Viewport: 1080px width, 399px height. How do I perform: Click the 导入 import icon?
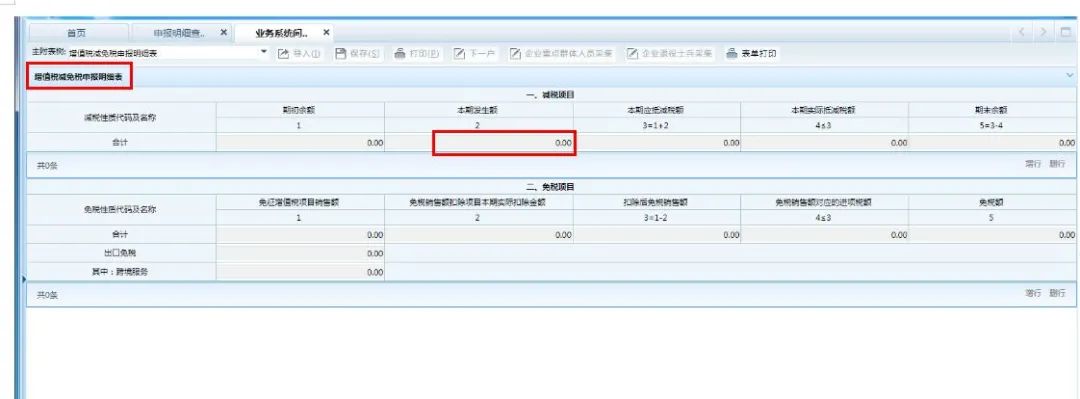(283, 53)
